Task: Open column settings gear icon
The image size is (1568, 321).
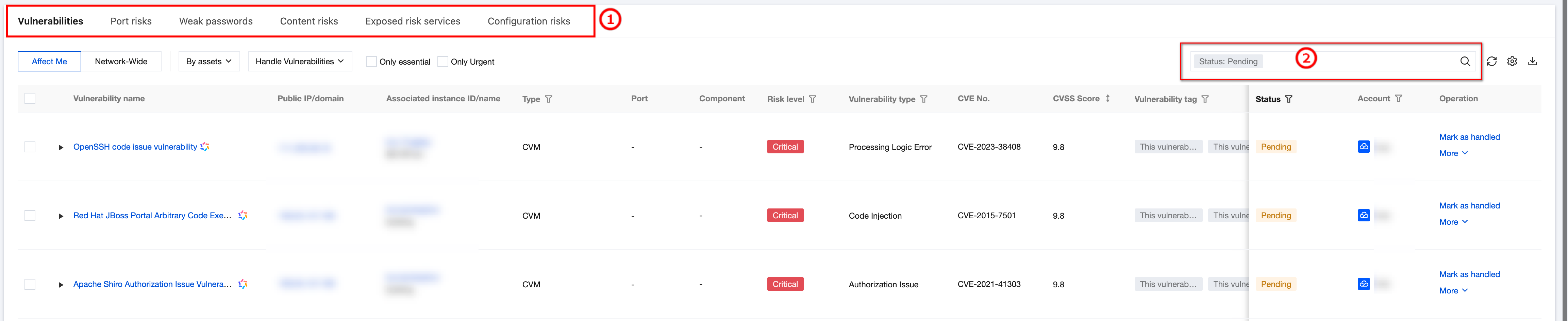Action: pyautogui.click(x=1512, y=62)
